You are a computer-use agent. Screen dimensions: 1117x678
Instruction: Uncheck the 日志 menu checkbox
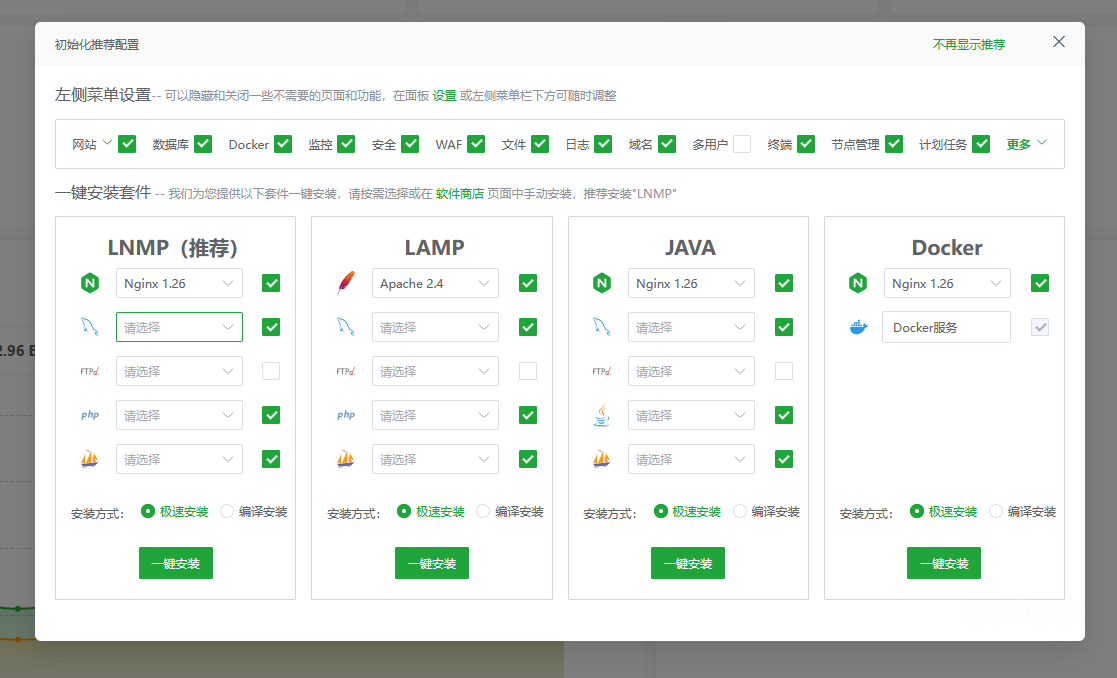[603, 144]
